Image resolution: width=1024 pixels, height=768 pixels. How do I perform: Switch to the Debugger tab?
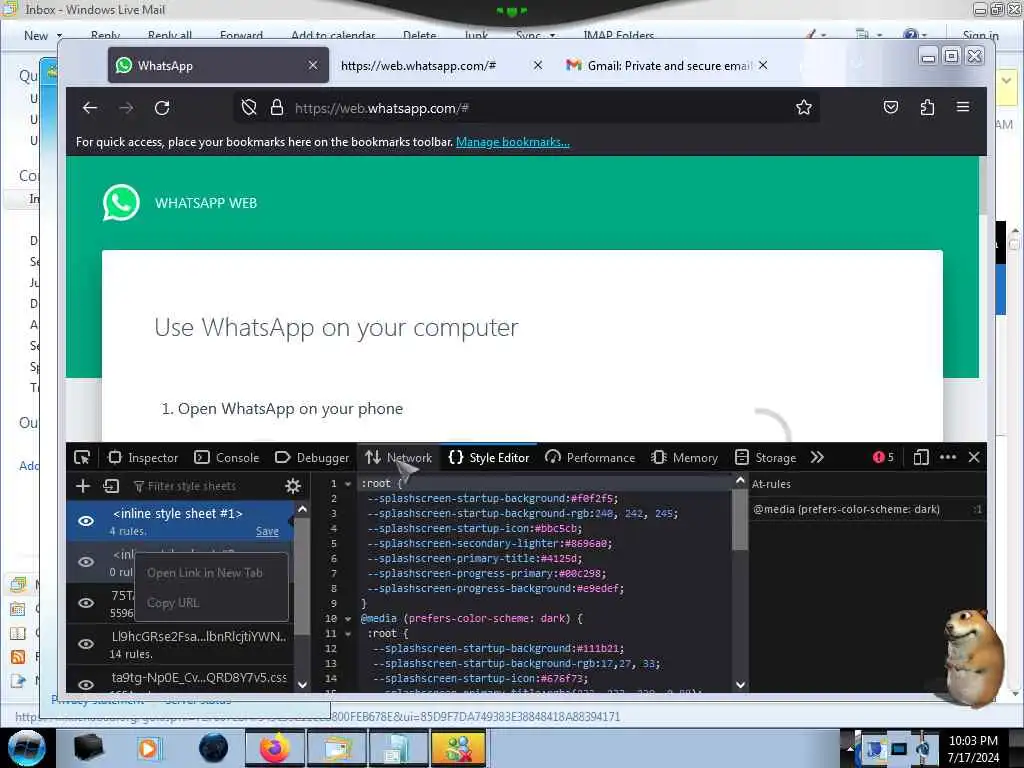coord(312,457)
